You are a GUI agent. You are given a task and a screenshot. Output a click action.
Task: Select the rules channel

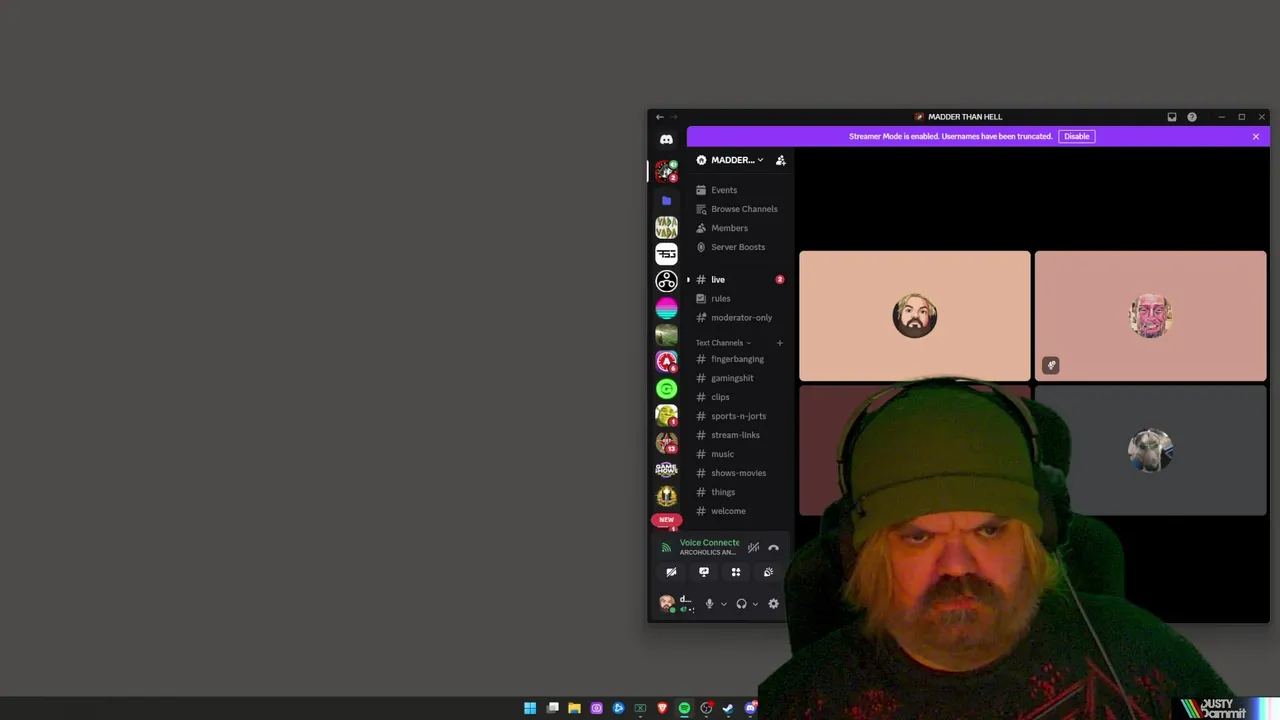(x=739, y=299)
